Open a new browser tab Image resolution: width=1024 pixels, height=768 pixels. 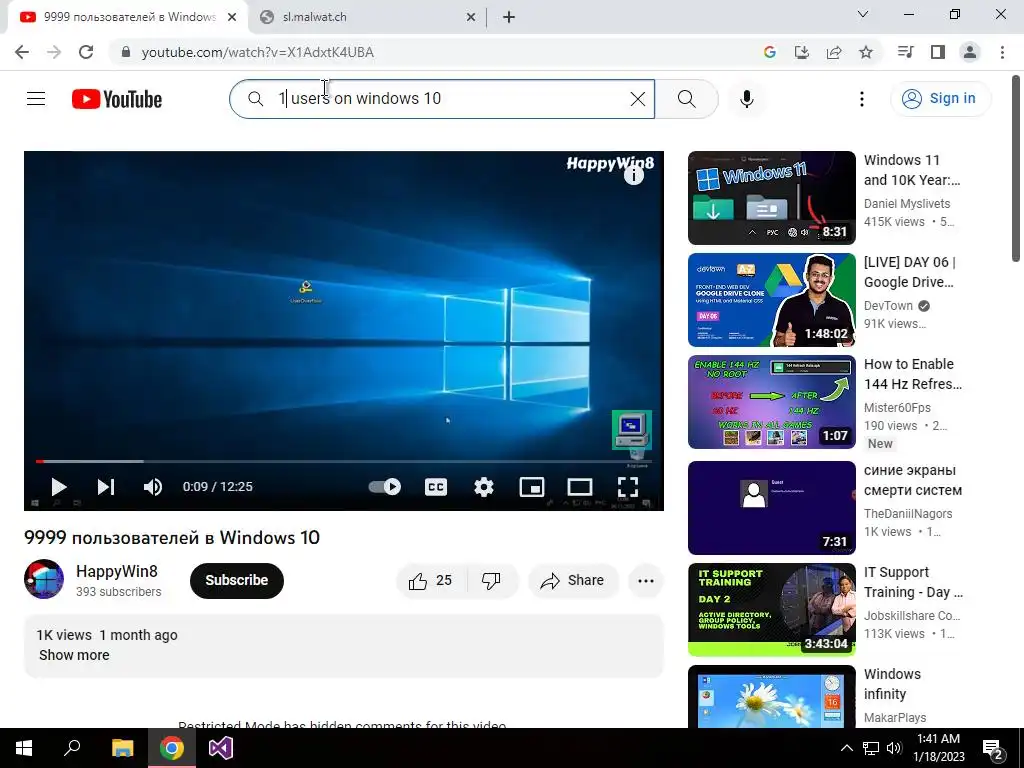point(509,17)
